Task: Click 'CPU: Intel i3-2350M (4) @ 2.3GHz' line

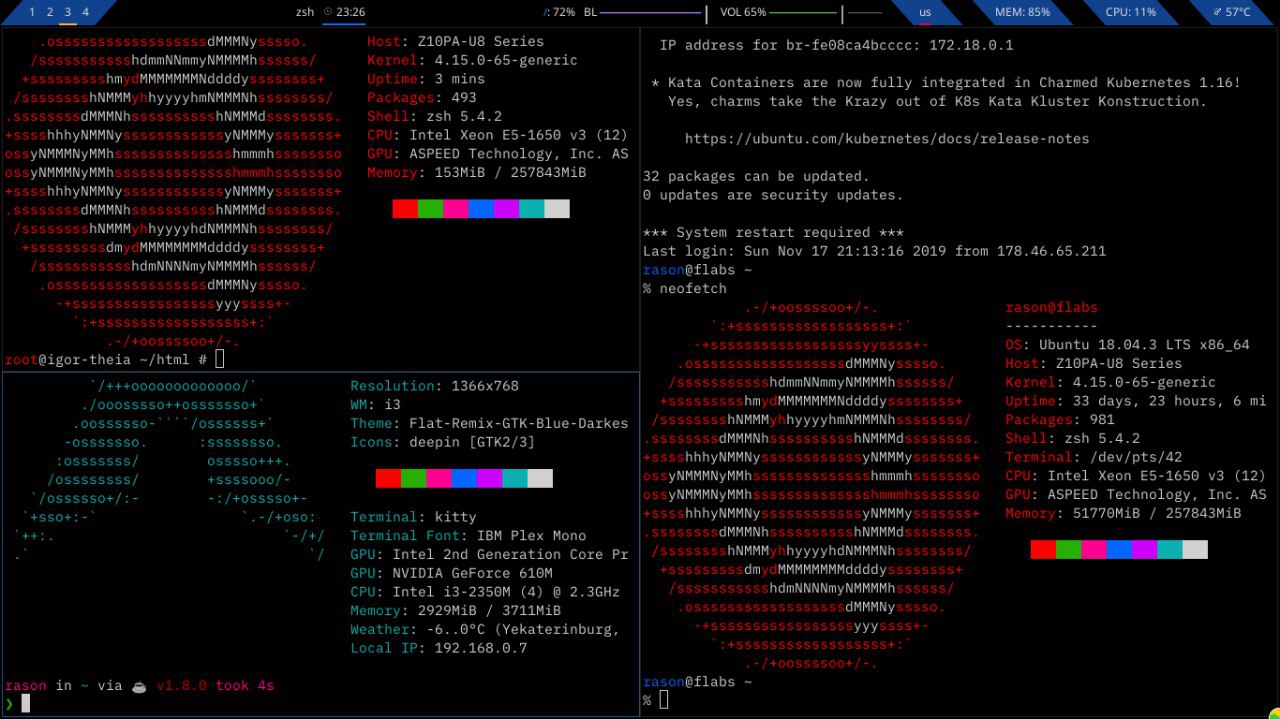Action: [x=485, y=592]
